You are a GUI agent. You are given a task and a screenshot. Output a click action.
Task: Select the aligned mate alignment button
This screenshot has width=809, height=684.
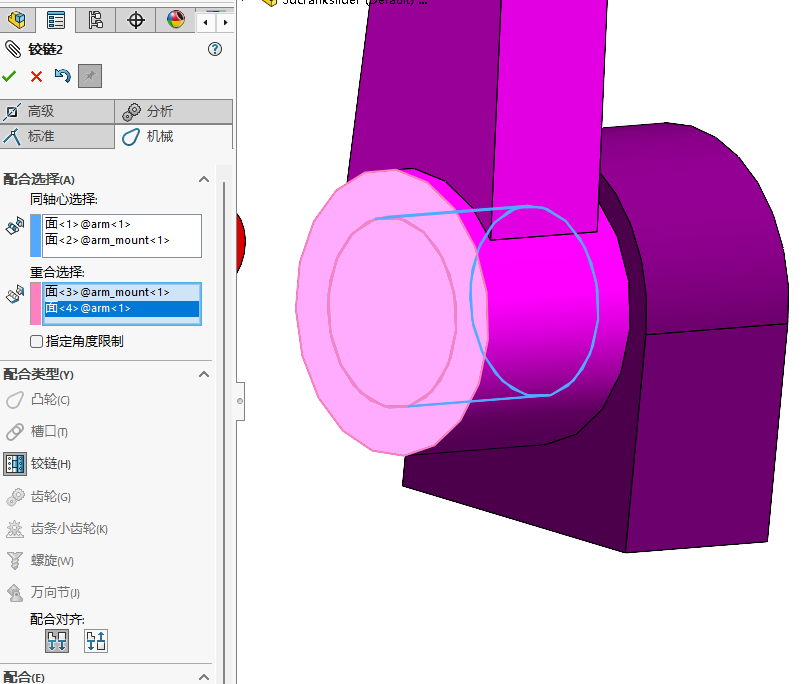[x=57, y=641]
